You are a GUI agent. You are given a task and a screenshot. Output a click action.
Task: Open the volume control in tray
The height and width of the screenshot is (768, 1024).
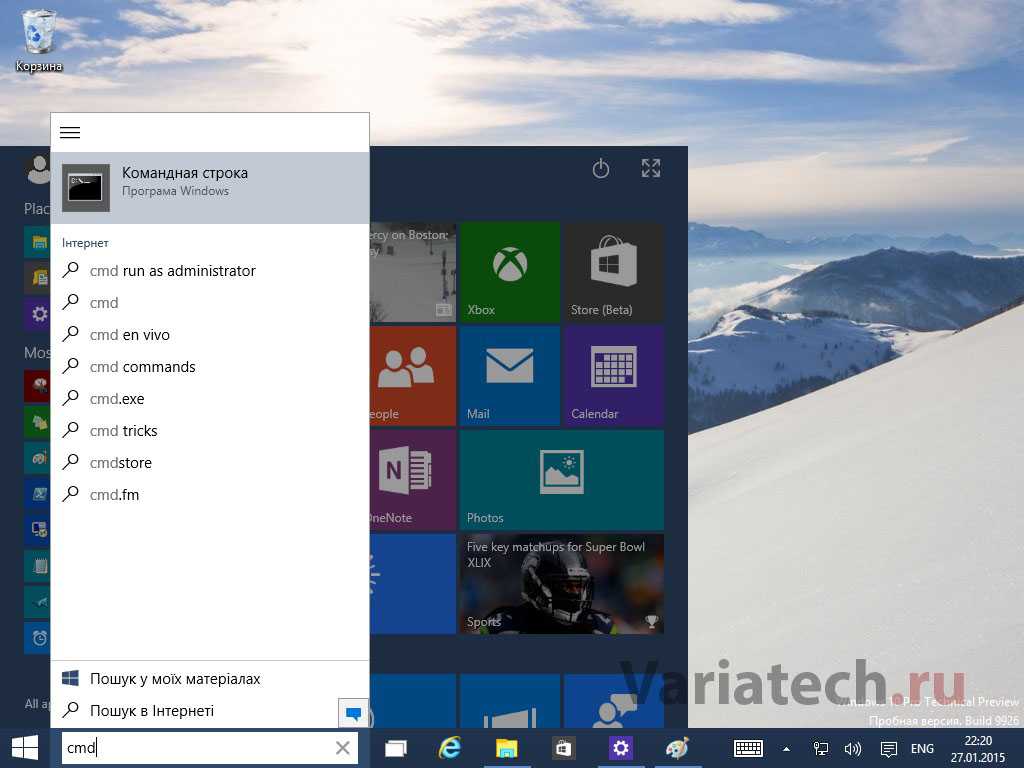pyautogui.click(x=853, y=749)
